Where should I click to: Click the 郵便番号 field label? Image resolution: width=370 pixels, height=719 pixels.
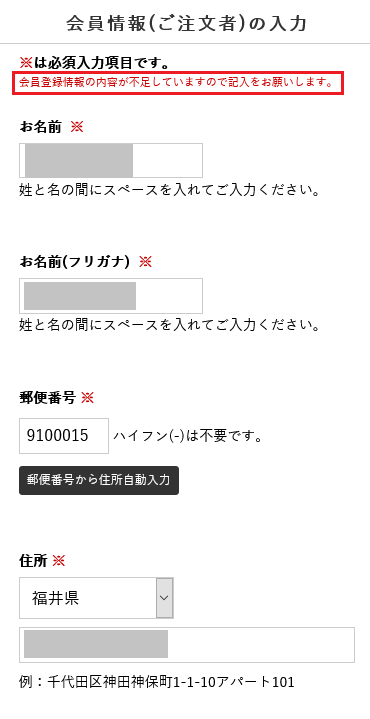point(47,398)
